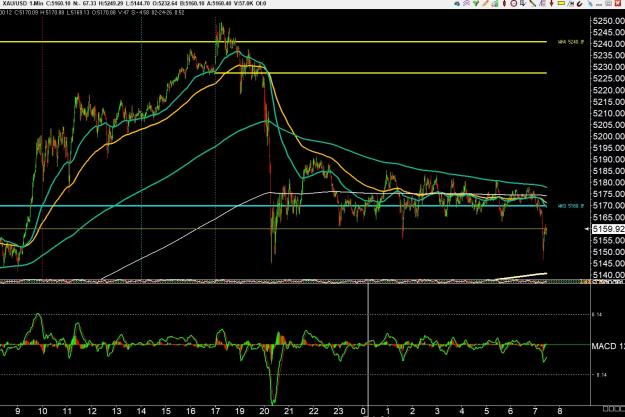This screenshot has width=625, height=417.
Task: Open the three-dots more options icon
Action: 599,4
